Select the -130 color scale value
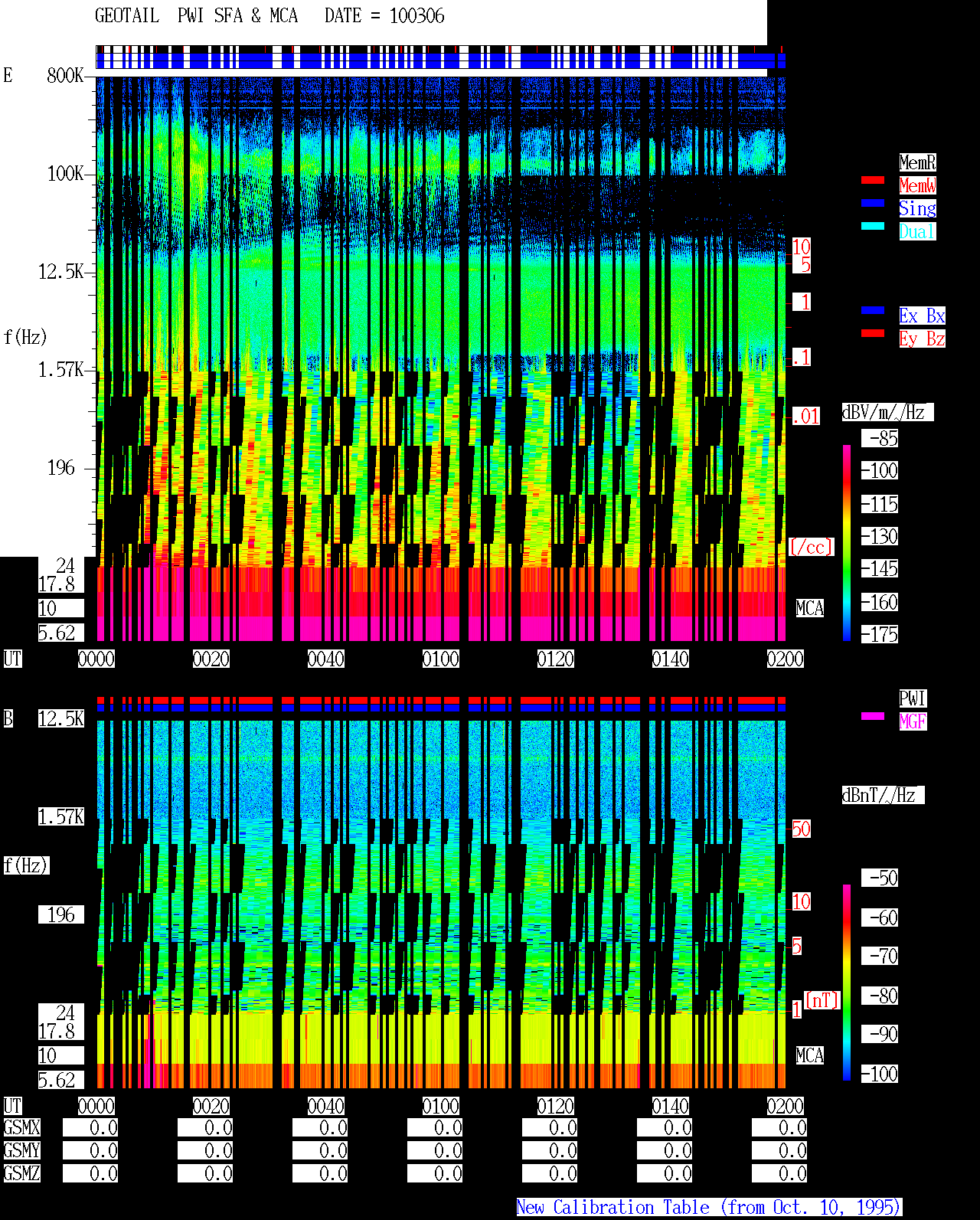The width and height of the screenshot is (980, 1220). pos(880,536)
